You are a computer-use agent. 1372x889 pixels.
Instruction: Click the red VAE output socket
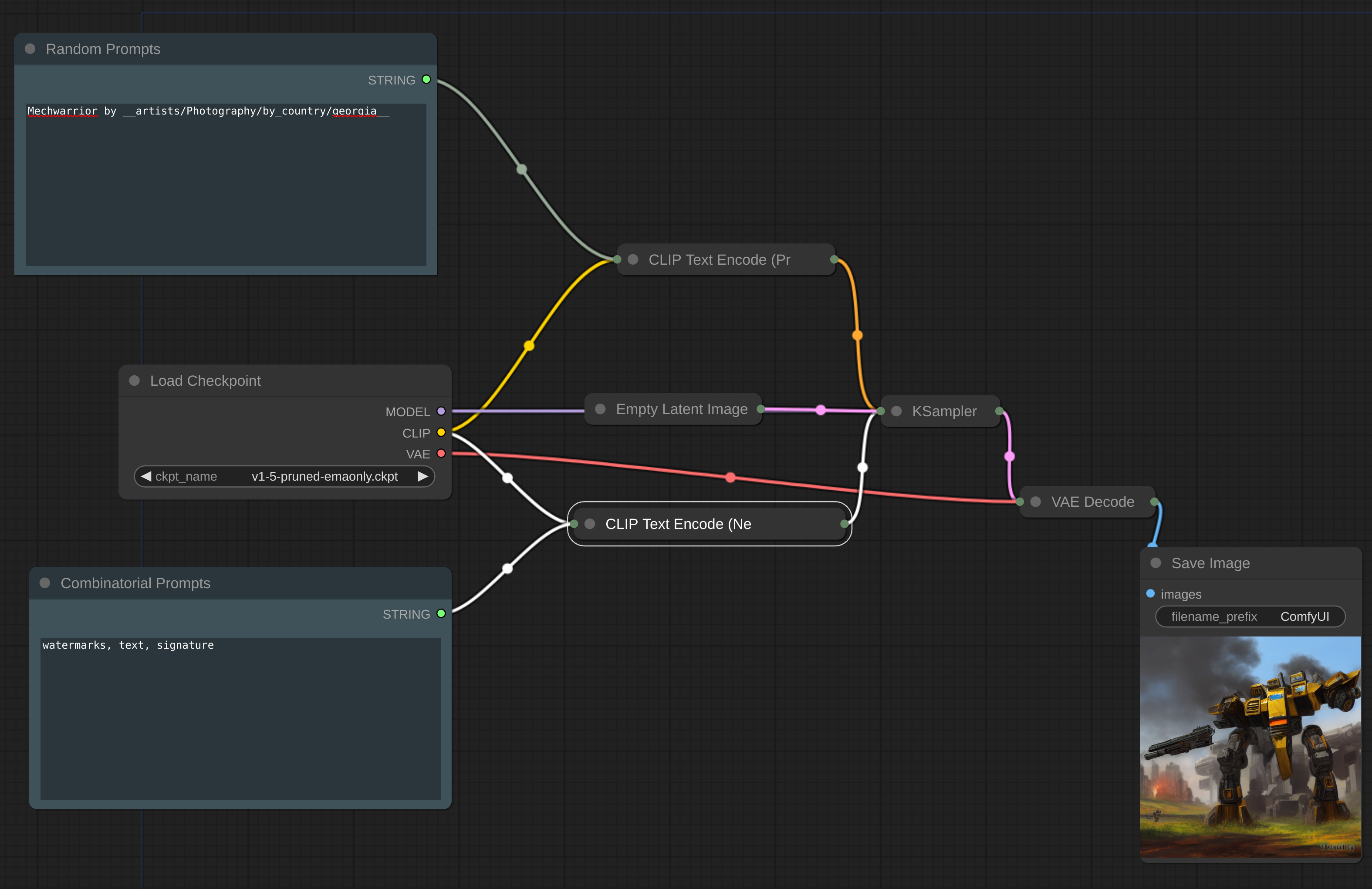click(x=441, y=454)
